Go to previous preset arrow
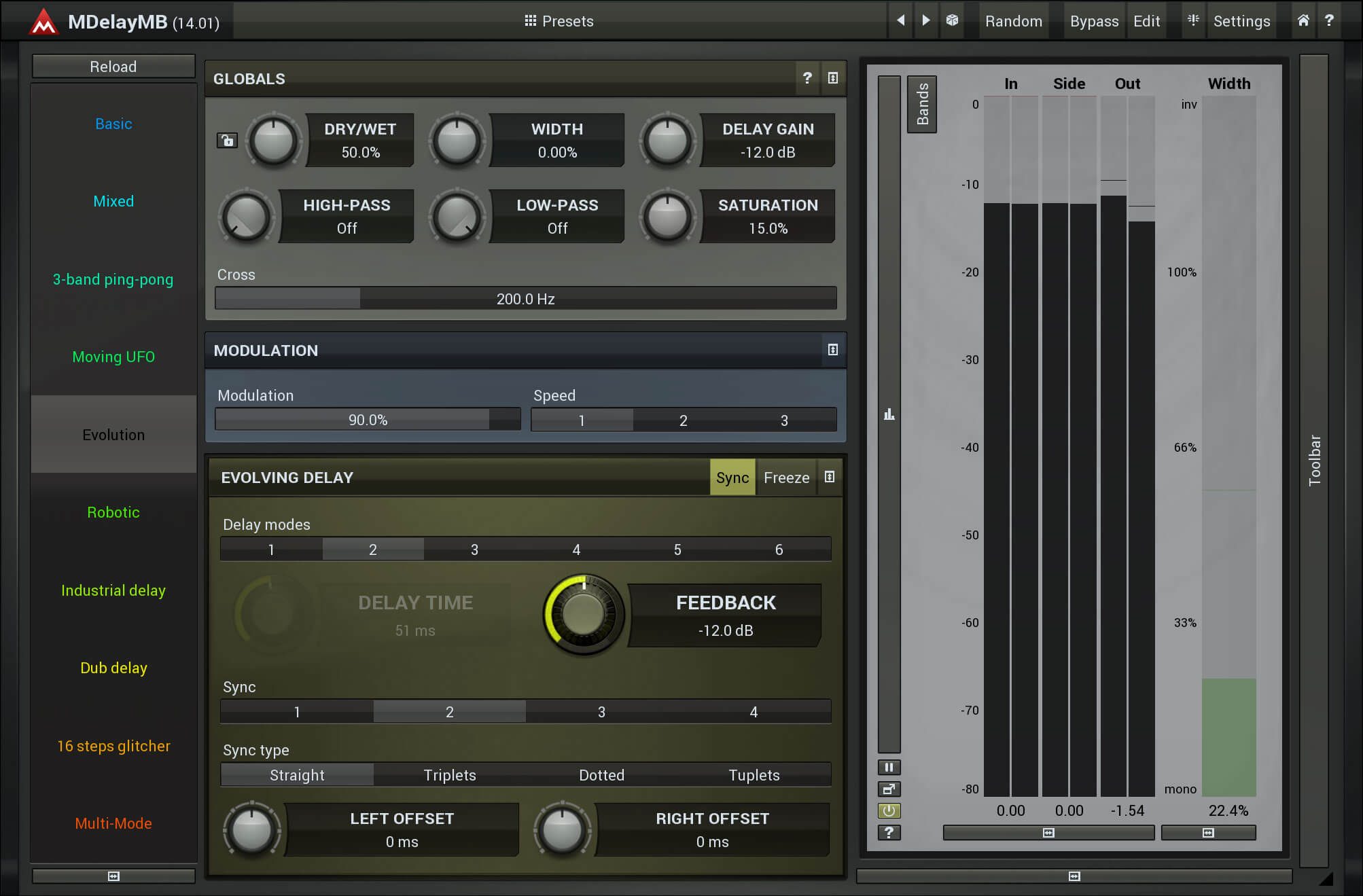Screen dimensions: 1363x896 coord(900,20)
